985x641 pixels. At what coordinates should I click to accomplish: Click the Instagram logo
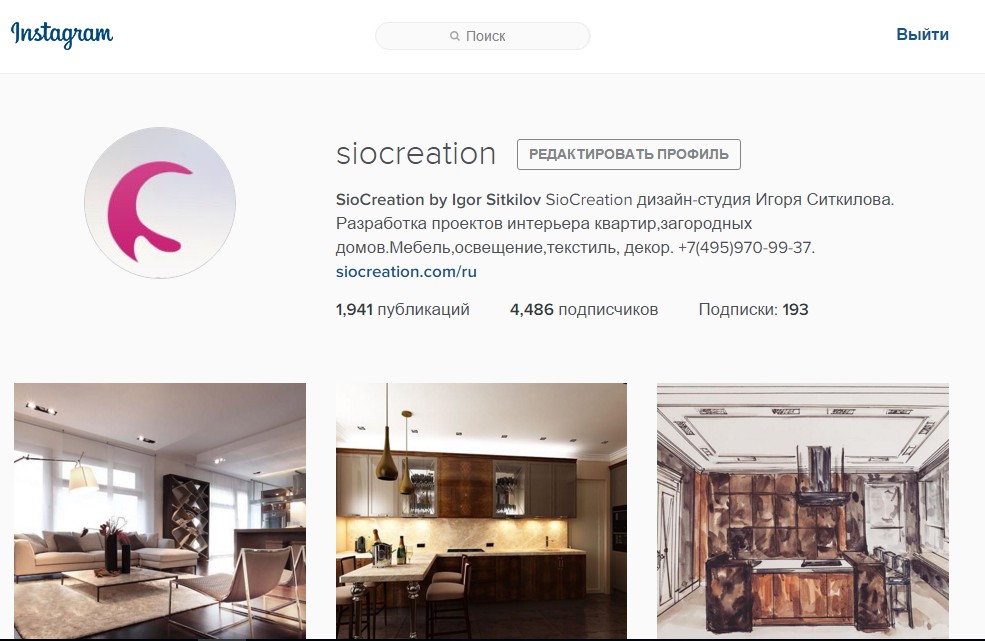(x=62, y=35)
